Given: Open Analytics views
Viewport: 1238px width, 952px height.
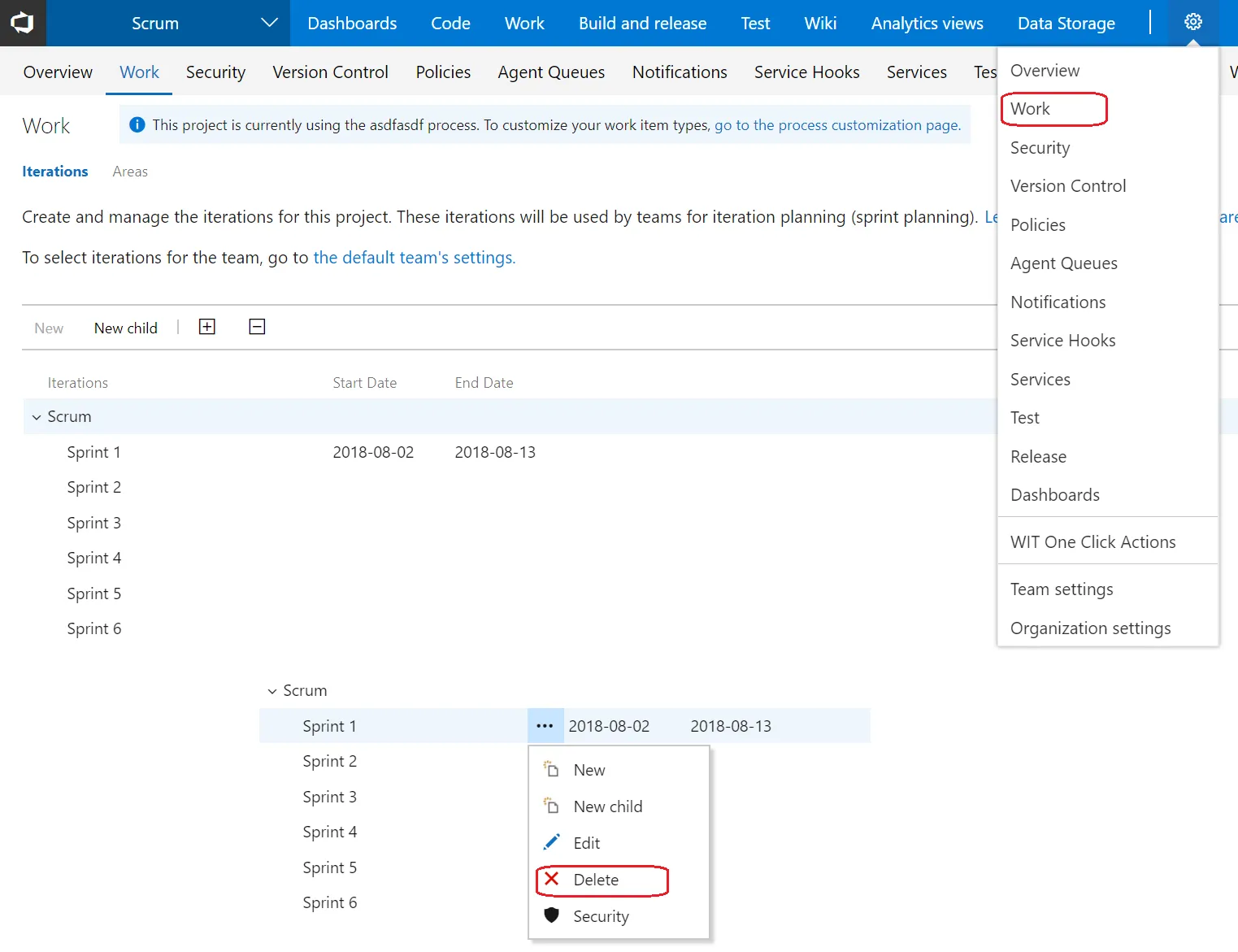Looking at the screenshot, I should pyautogui.click(x=927, y=24).
